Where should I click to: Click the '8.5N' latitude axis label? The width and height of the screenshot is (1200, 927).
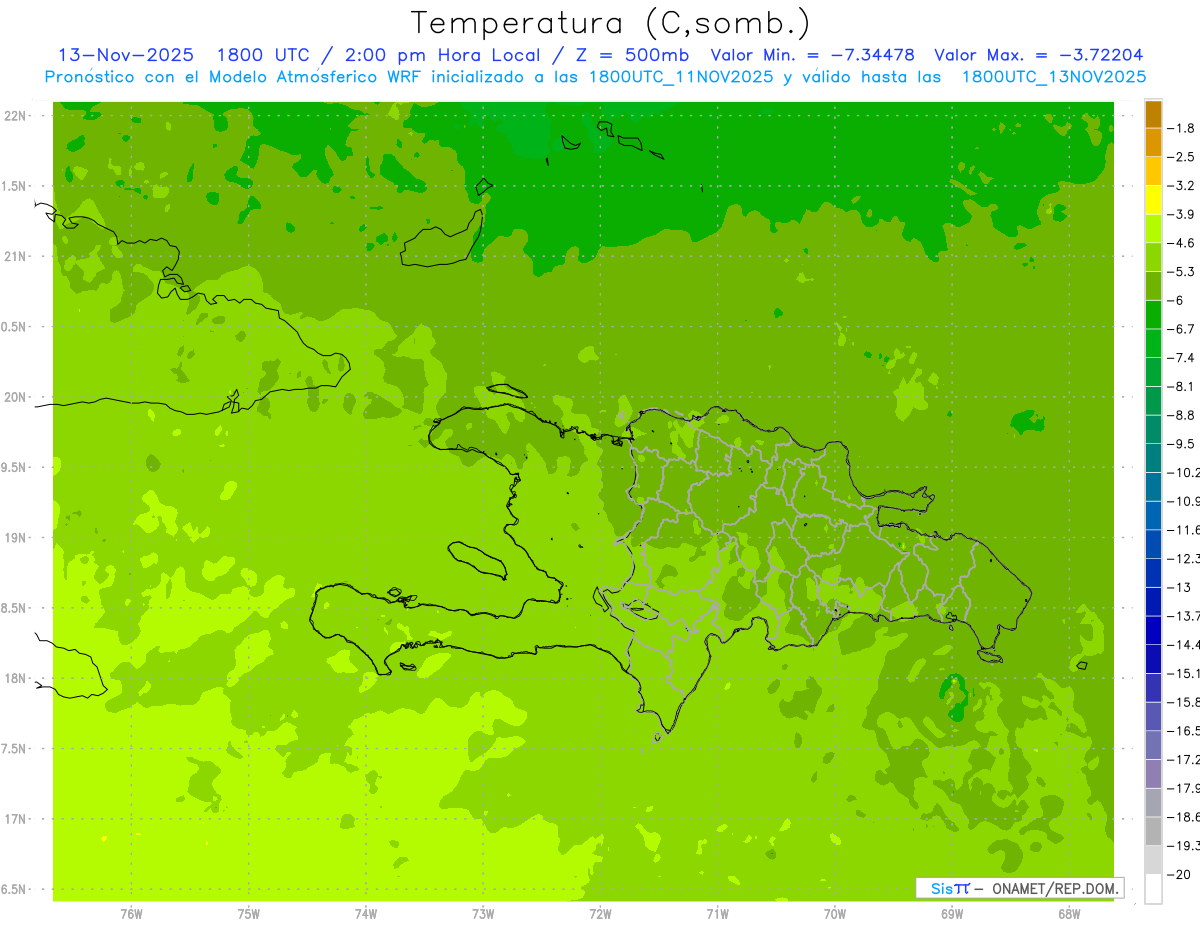tap(14, 608)
